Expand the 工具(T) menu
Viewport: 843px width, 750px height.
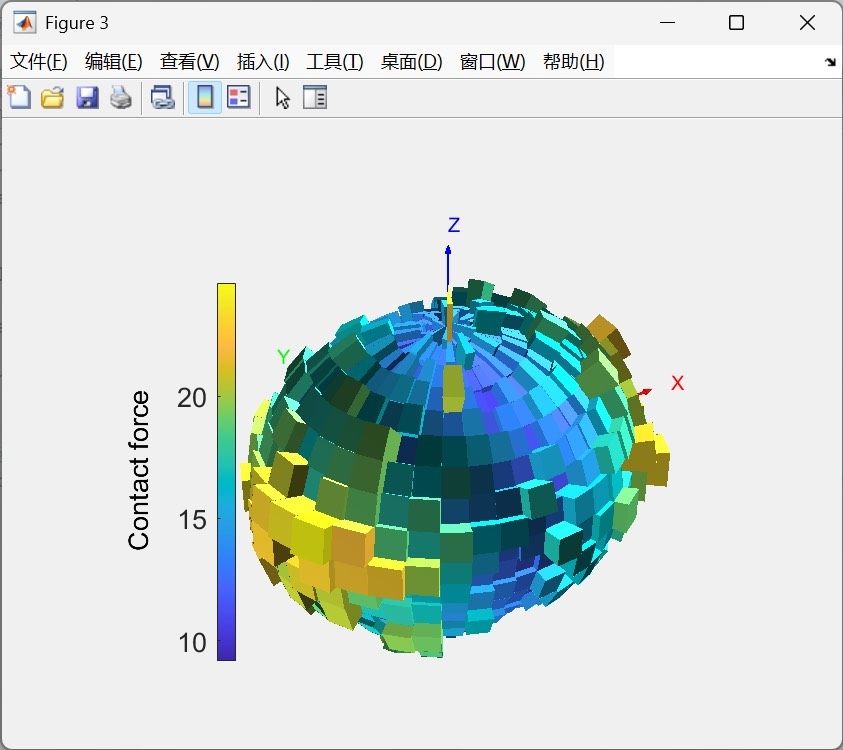tap(334, 62)
